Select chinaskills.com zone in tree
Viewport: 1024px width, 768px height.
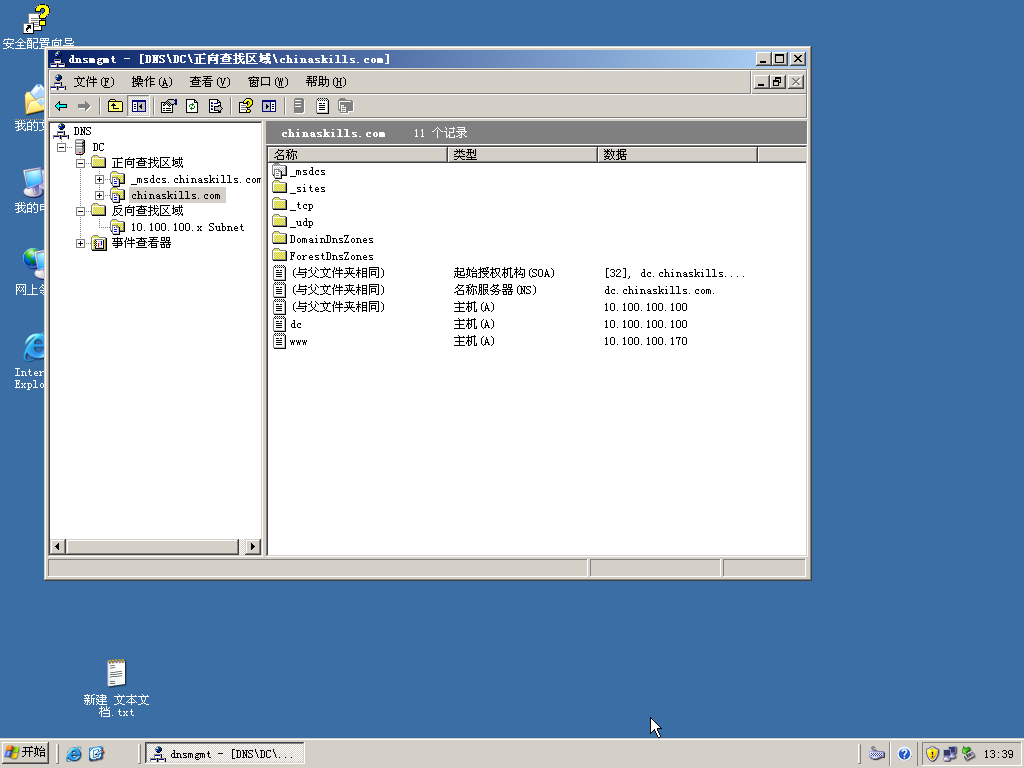176,195
